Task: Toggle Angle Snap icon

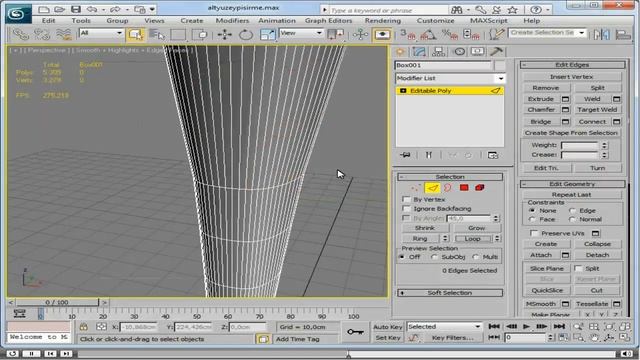Action: coord(428,35)
